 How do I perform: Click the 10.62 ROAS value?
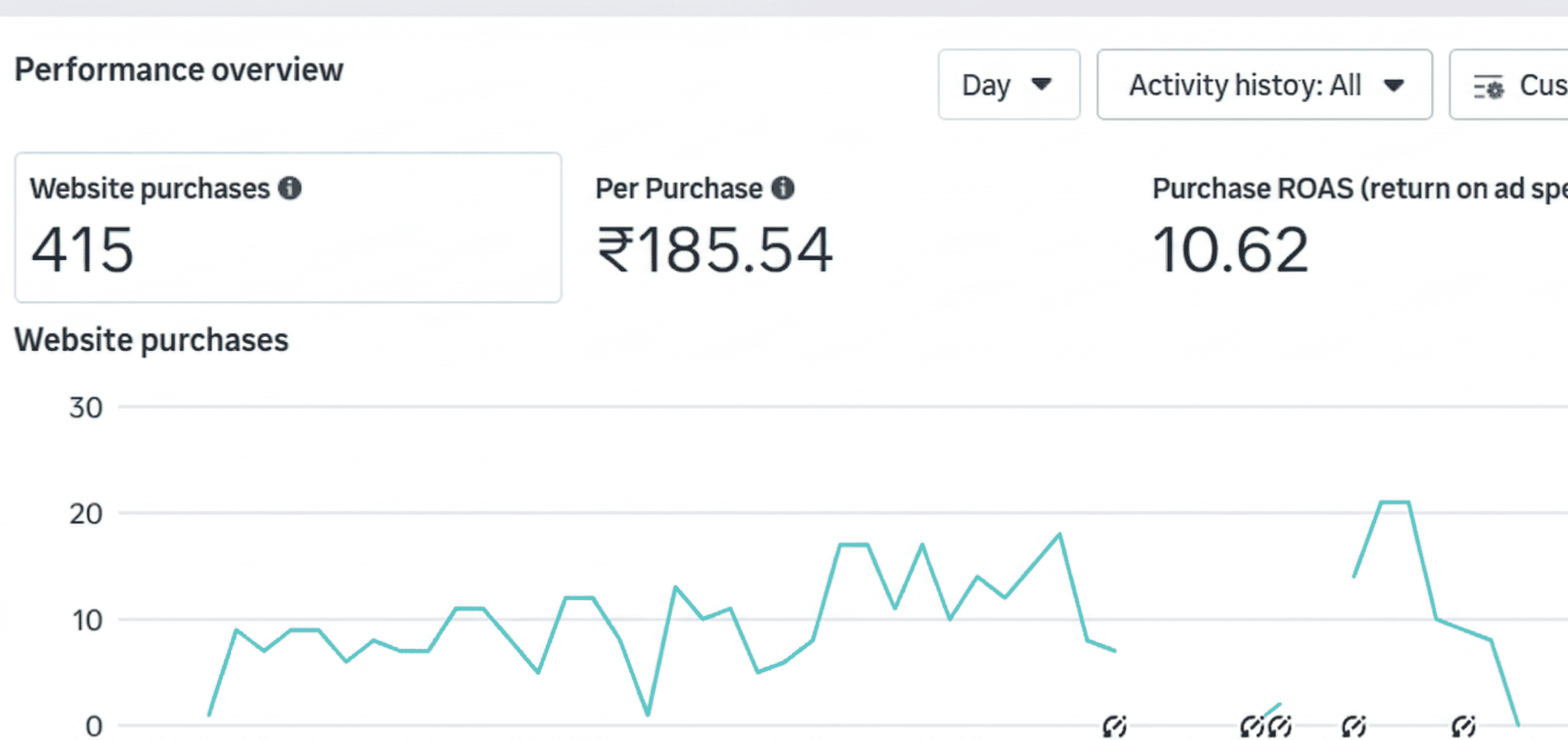pyautogui.click(x=1230, y=250)
